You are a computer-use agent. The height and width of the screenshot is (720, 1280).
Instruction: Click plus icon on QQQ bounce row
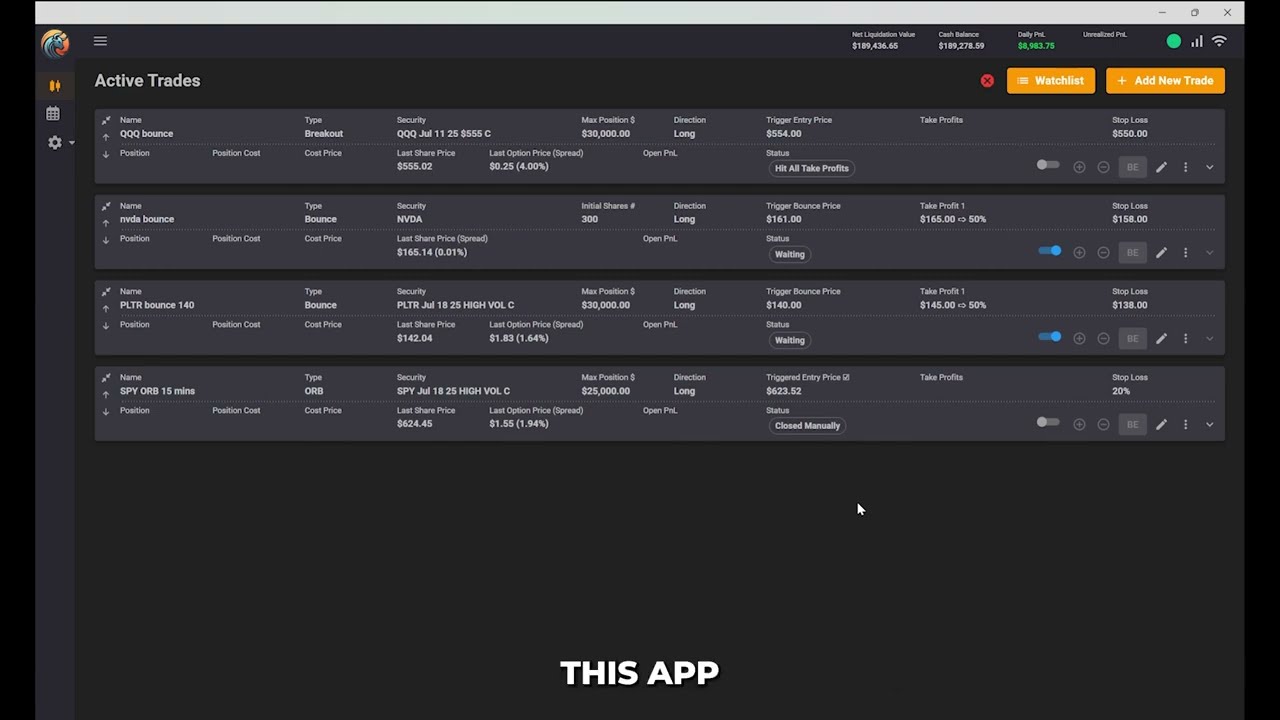pyautogui.click(x=1079, y=167)
